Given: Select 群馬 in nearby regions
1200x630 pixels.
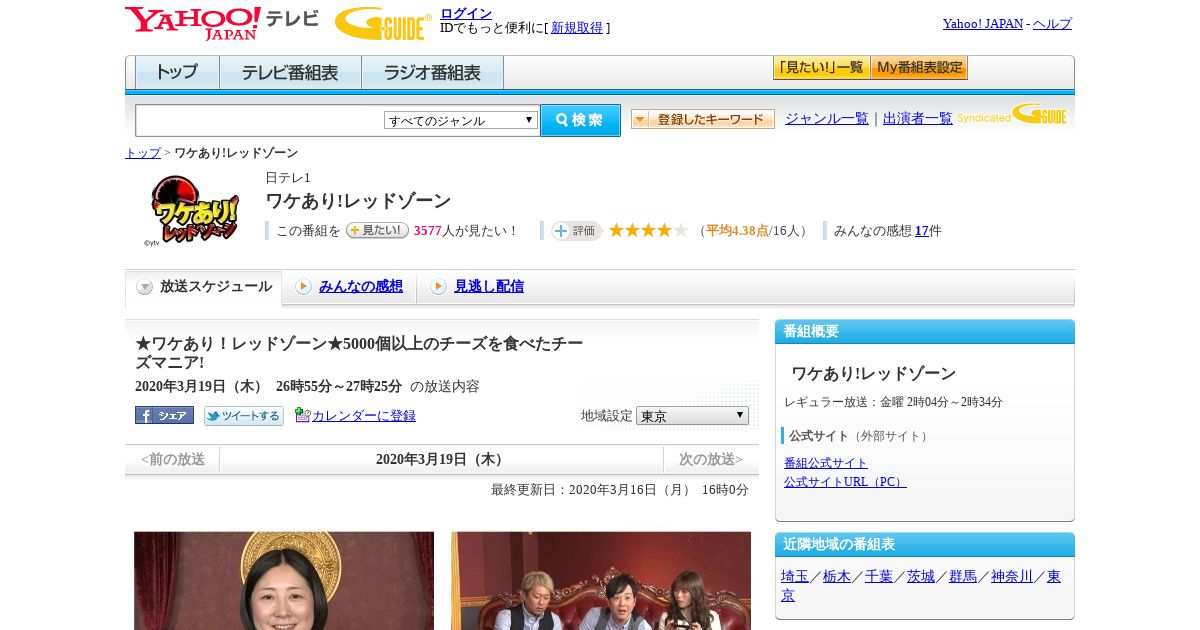Looking at the screenshot, I should 963,576.
